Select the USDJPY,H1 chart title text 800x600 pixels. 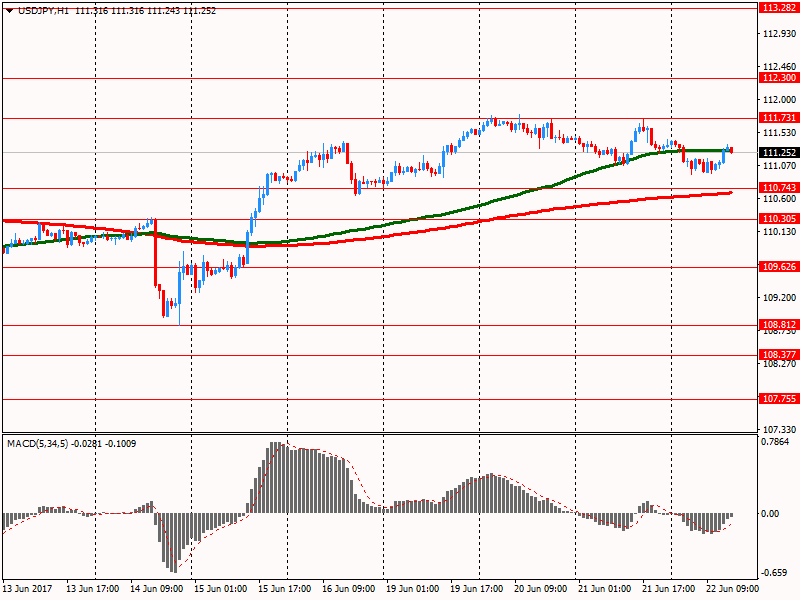pyautogui.click(x=43, y=11)
